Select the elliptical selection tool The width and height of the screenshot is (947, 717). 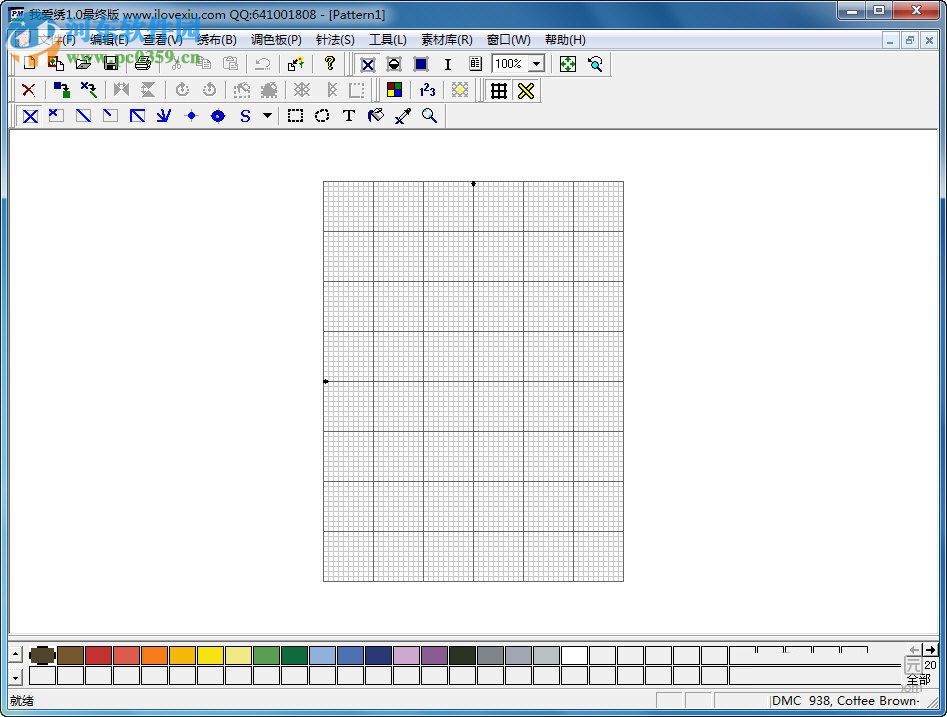(322, 116)
